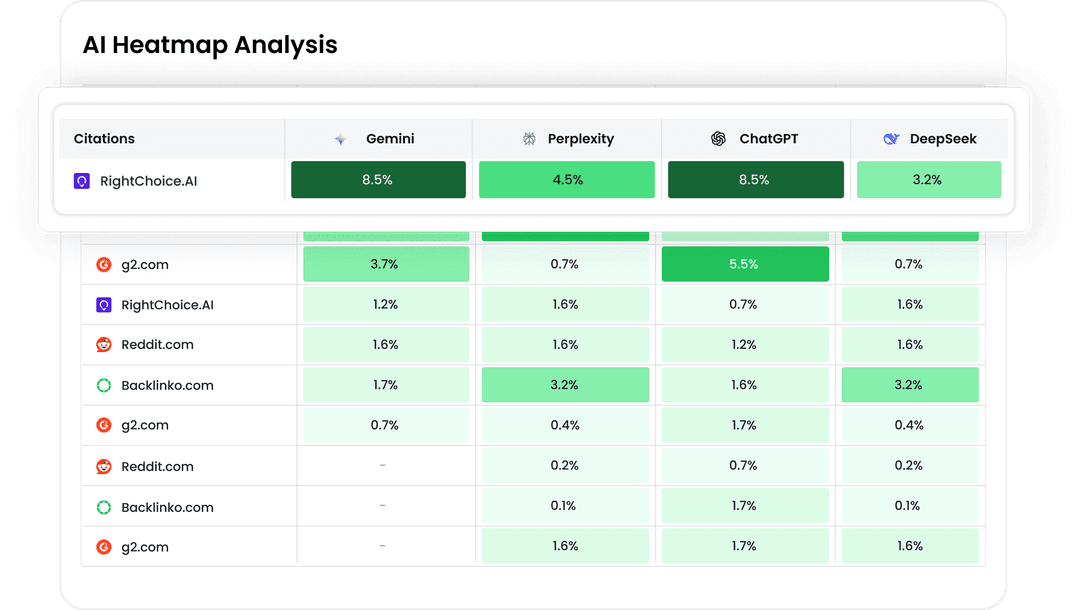Click the green Backlinko.com icon
The image size is (1080, 610).
[x=104, y=384]
